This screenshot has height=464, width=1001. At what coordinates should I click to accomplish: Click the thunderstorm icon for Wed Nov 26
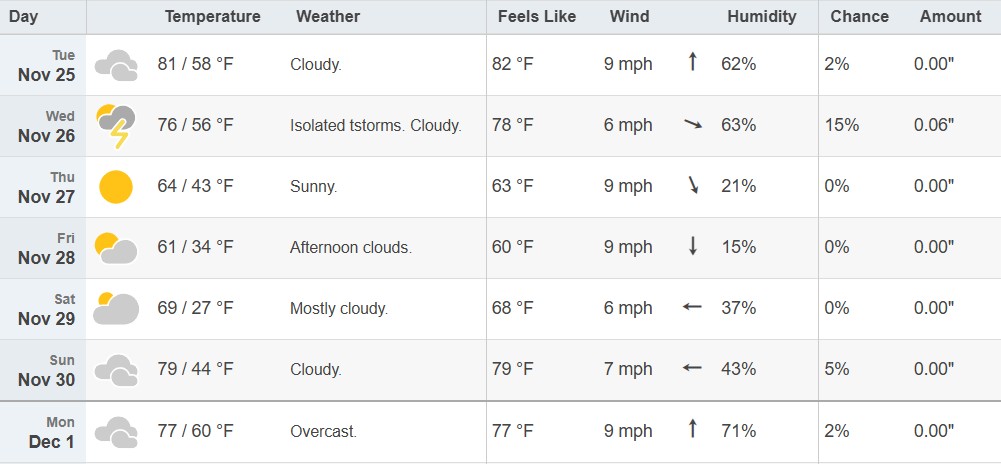coord(114,126)
